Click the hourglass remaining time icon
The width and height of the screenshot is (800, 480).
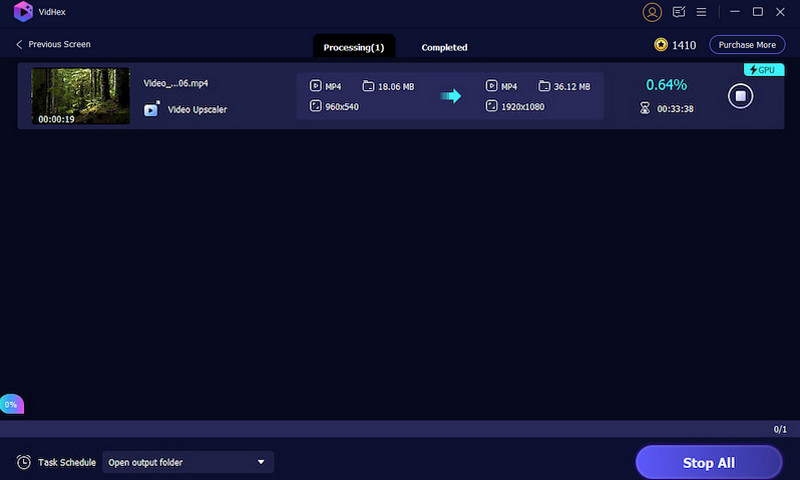pyautogui.click(x=645, y=108)
